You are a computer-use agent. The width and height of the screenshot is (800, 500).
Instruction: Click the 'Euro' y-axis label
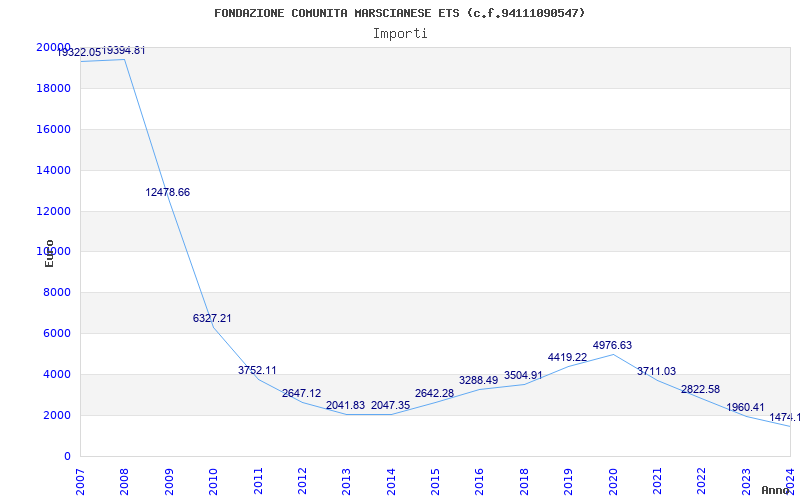coord(49,254)
